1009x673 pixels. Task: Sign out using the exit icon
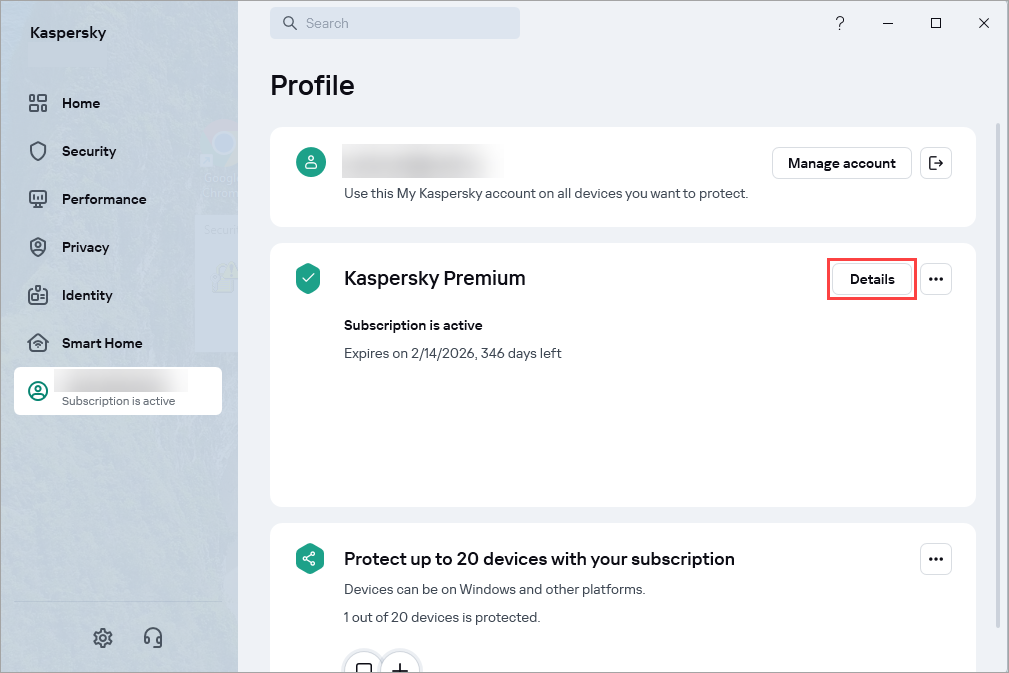tap(935, 162)
